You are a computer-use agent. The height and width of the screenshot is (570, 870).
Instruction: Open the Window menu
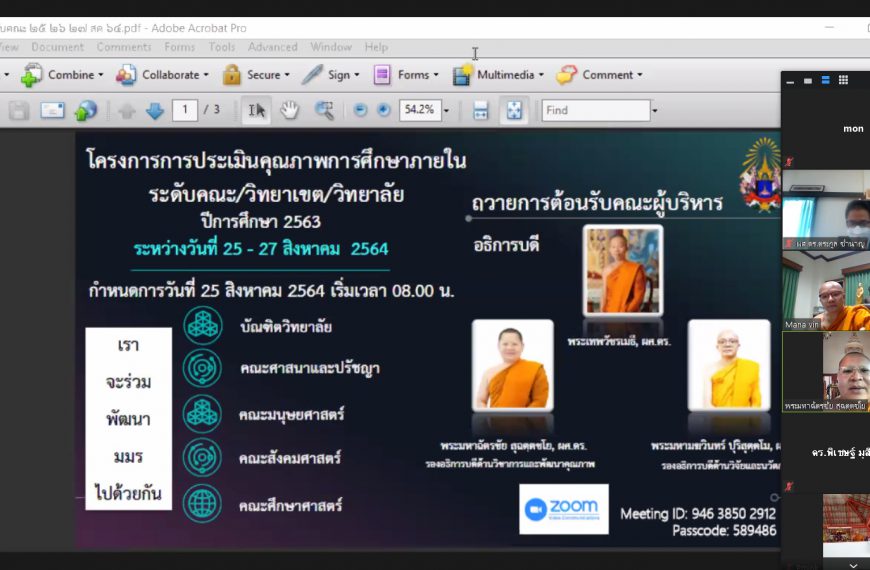click(x=331, y=47)
